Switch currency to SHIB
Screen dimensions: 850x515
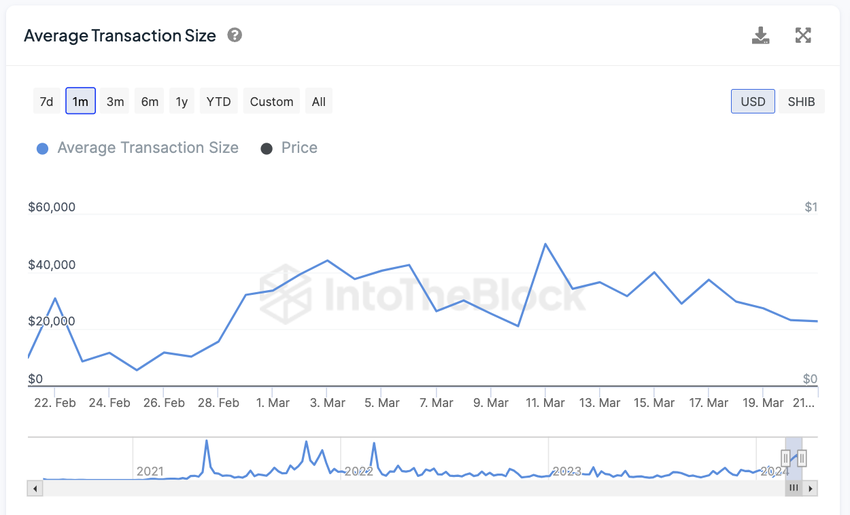click(801, 101)
